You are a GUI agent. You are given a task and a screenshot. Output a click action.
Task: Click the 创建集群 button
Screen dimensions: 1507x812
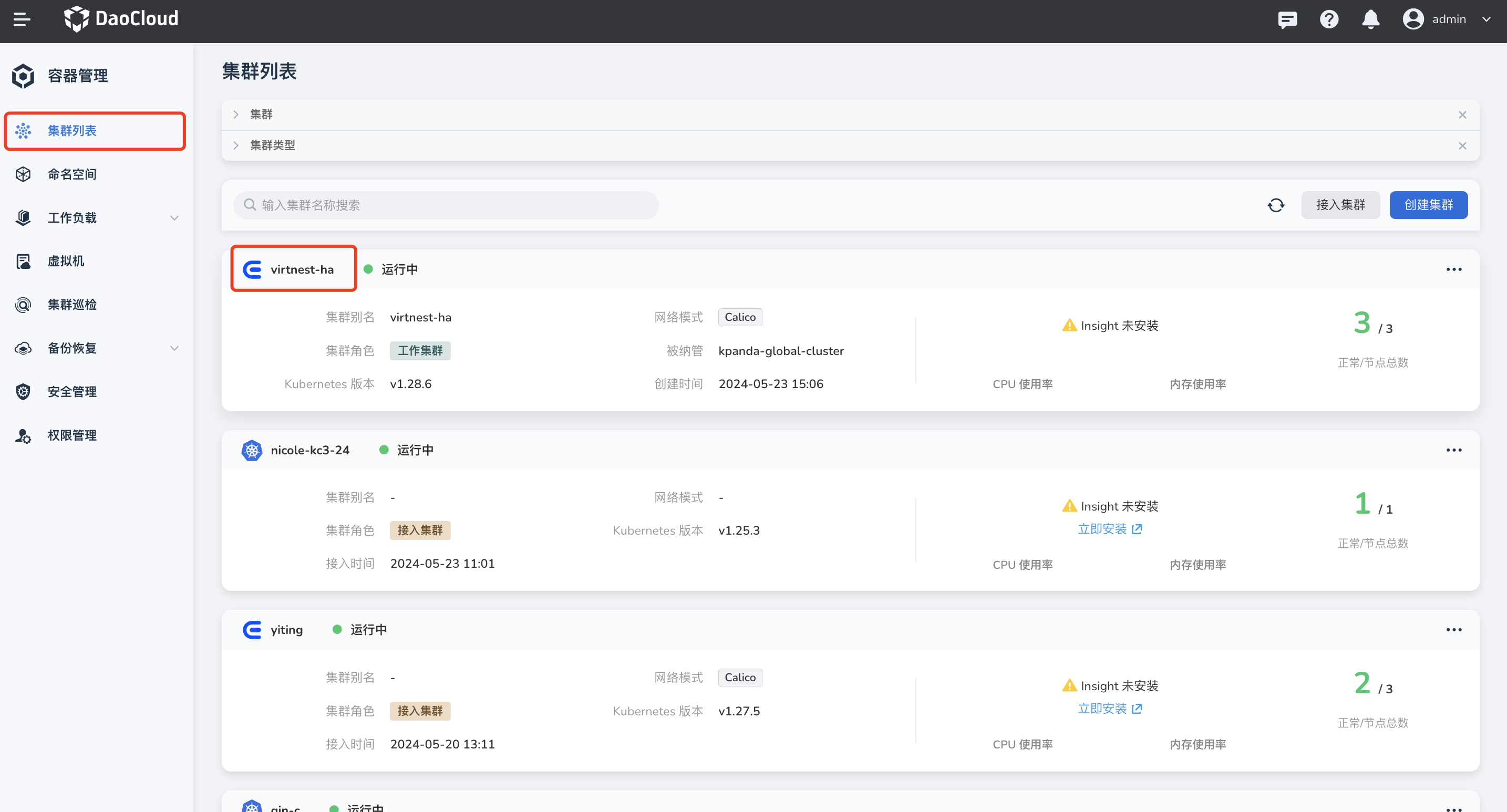coord(1428,205)
